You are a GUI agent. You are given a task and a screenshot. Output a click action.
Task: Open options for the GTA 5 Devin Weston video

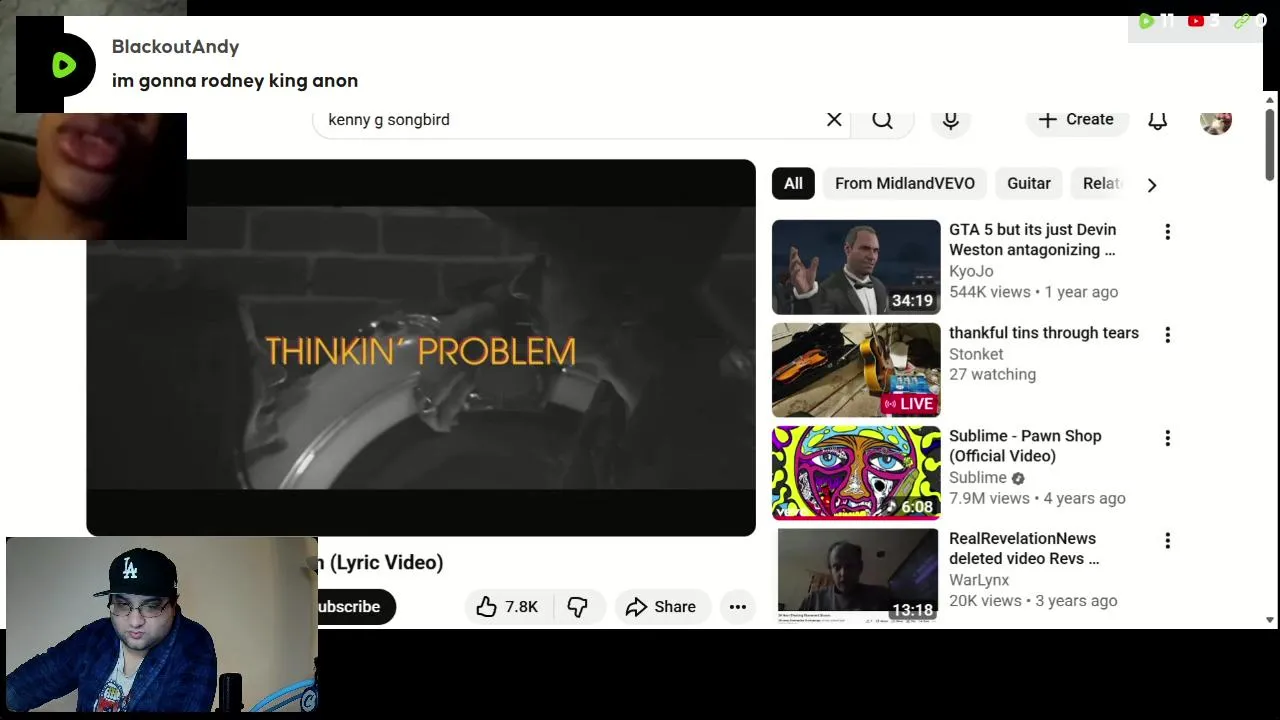(1167, 232)
